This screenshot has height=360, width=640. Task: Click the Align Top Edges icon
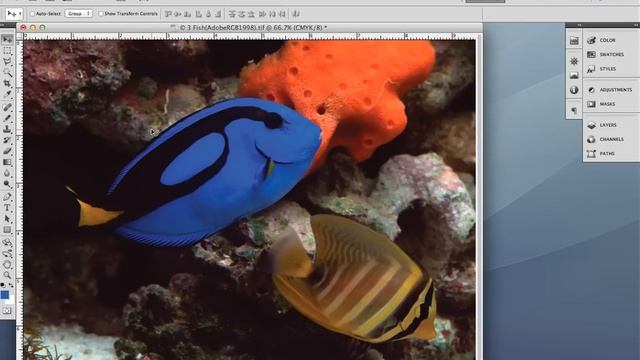pos(168,14)
